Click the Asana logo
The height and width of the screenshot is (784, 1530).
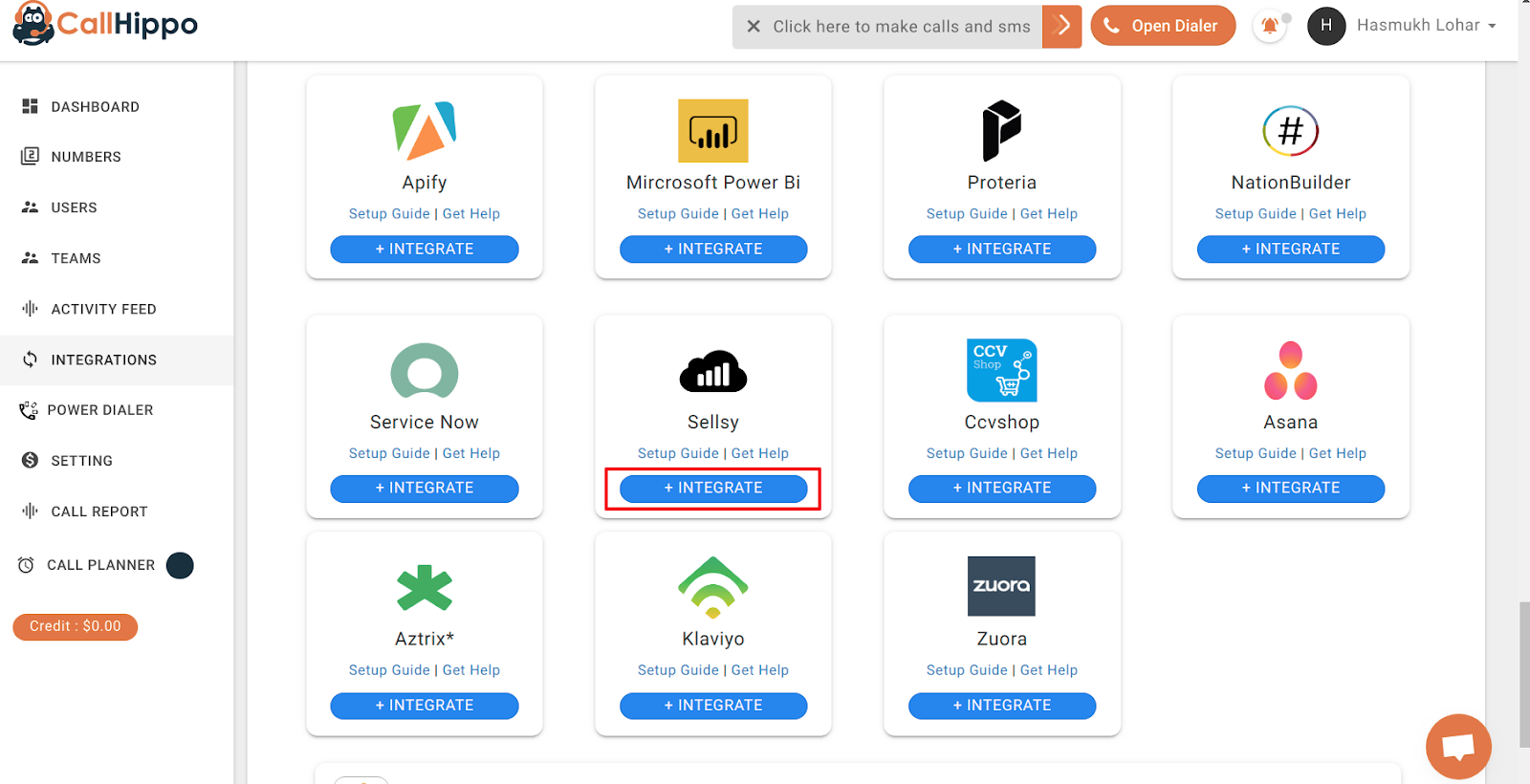[x=1291, y=370]
